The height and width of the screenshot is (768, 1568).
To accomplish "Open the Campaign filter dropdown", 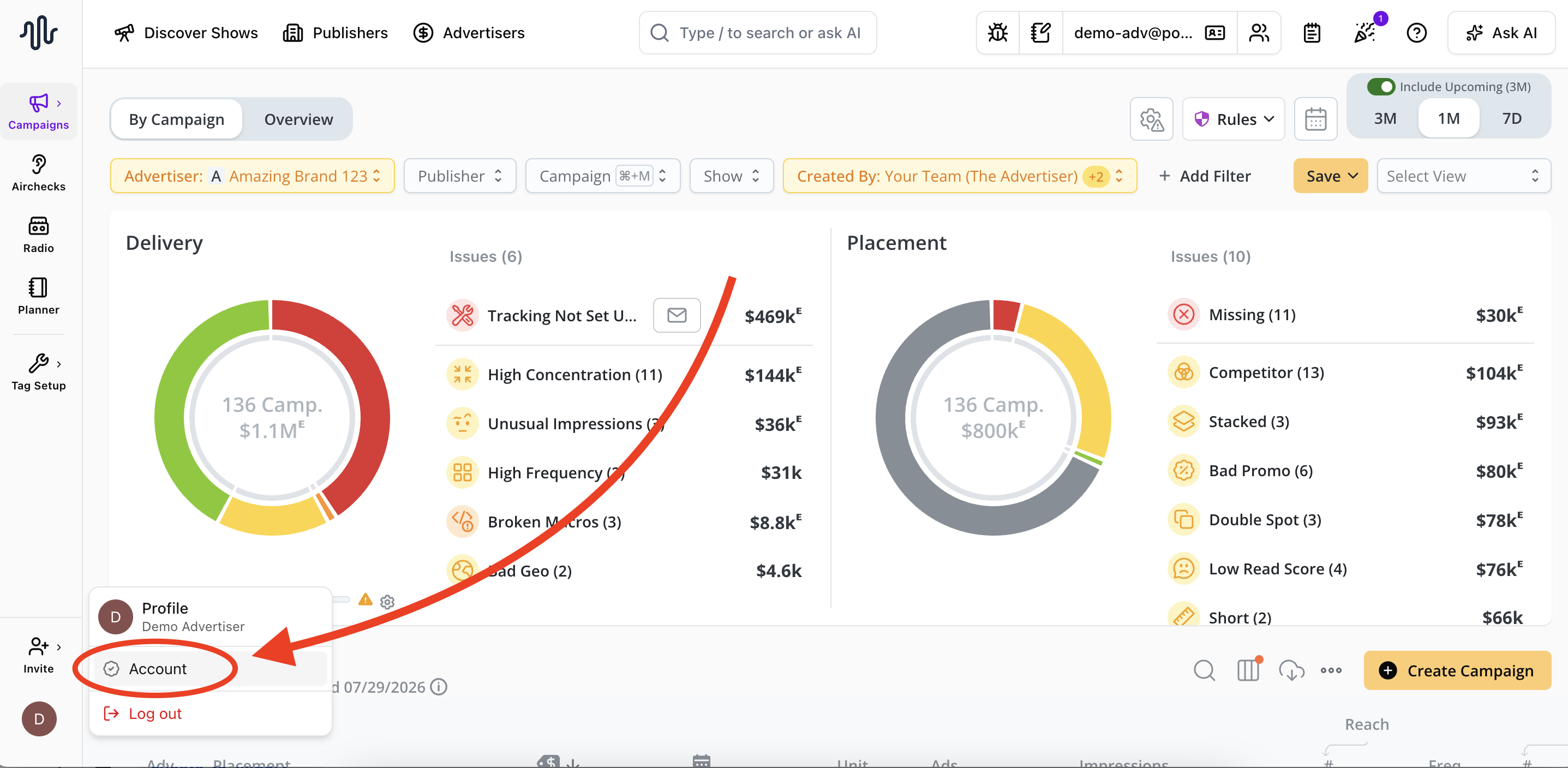I will [603, 176].
